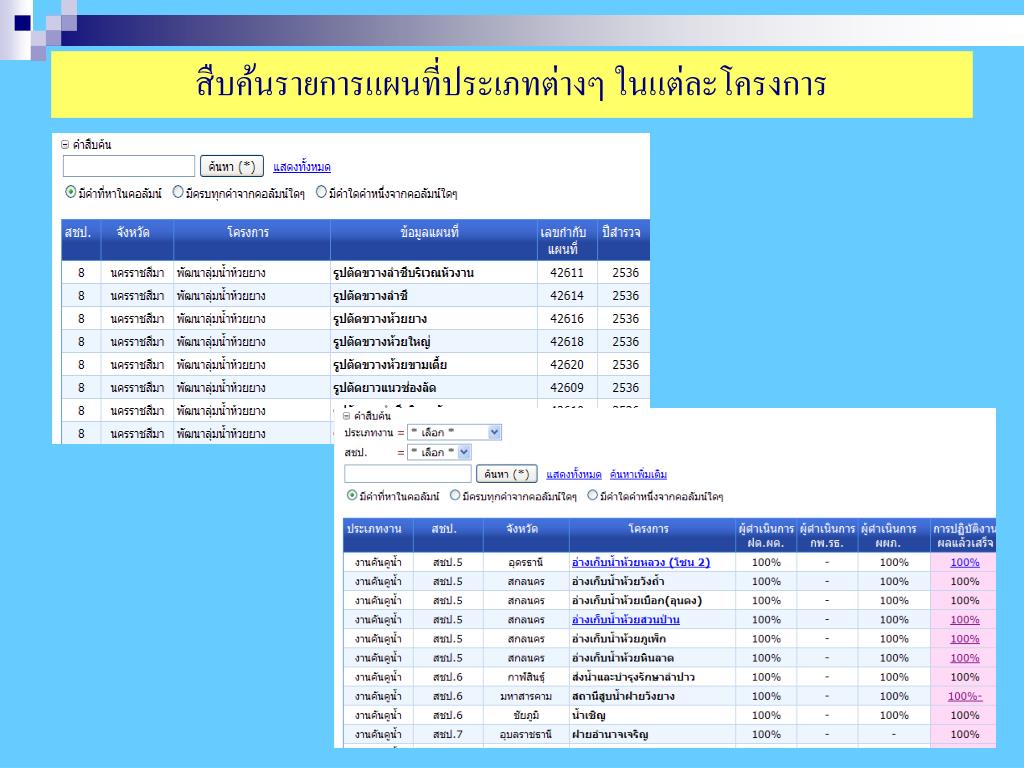Click the กาฬสินธุ์ province cell
Viewport: 1024px width, 768px height.
pos(526,677)
